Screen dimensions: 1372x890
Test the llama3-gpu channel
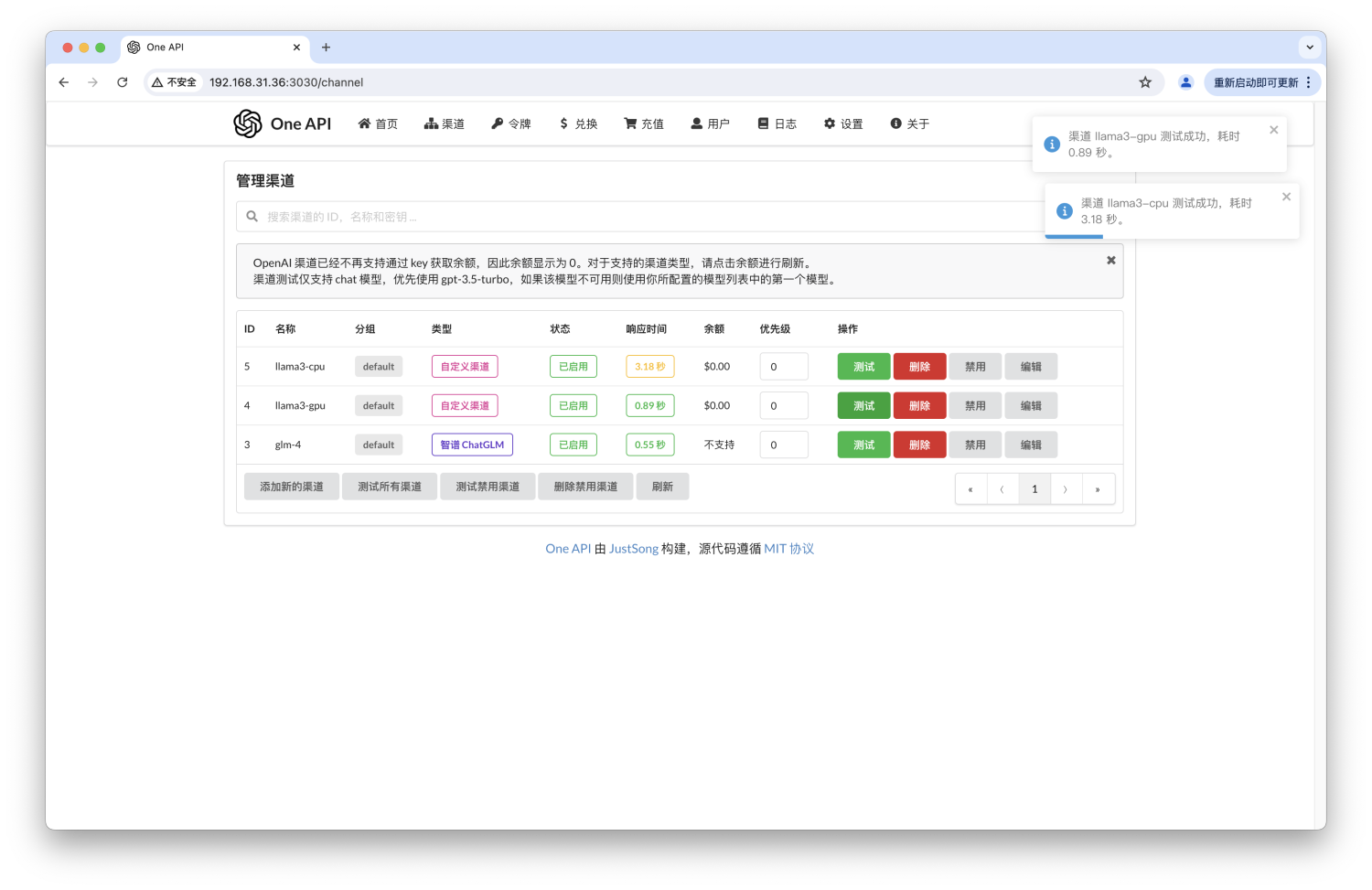pyautogui.click(x=863, y=406)
